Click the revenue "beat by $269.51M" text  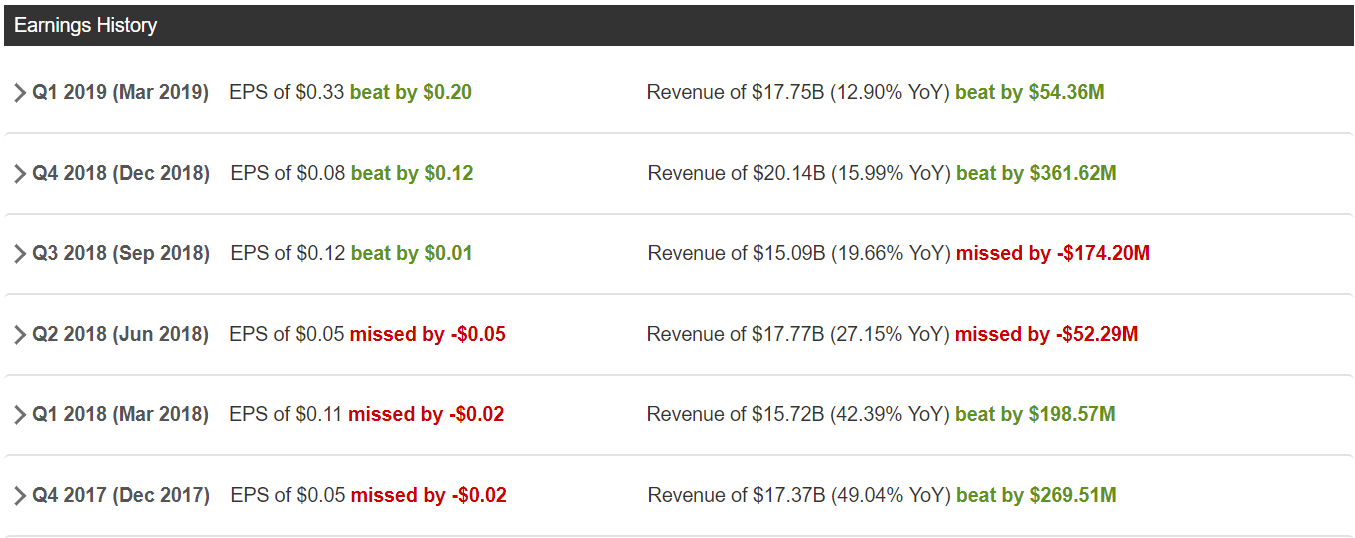[x=1036, y=496]
